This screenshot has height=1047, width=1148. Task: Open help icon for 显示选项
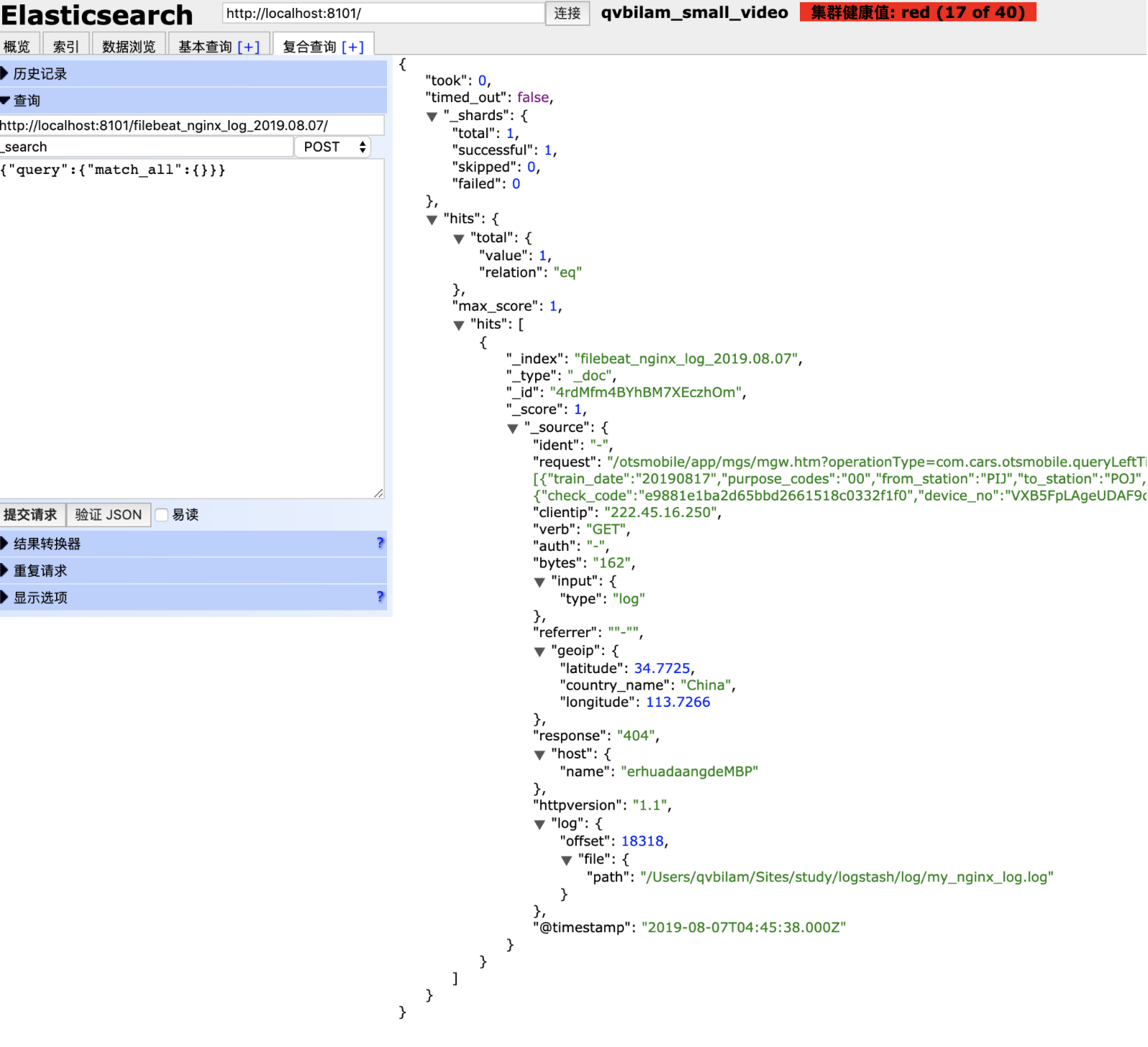381,597
